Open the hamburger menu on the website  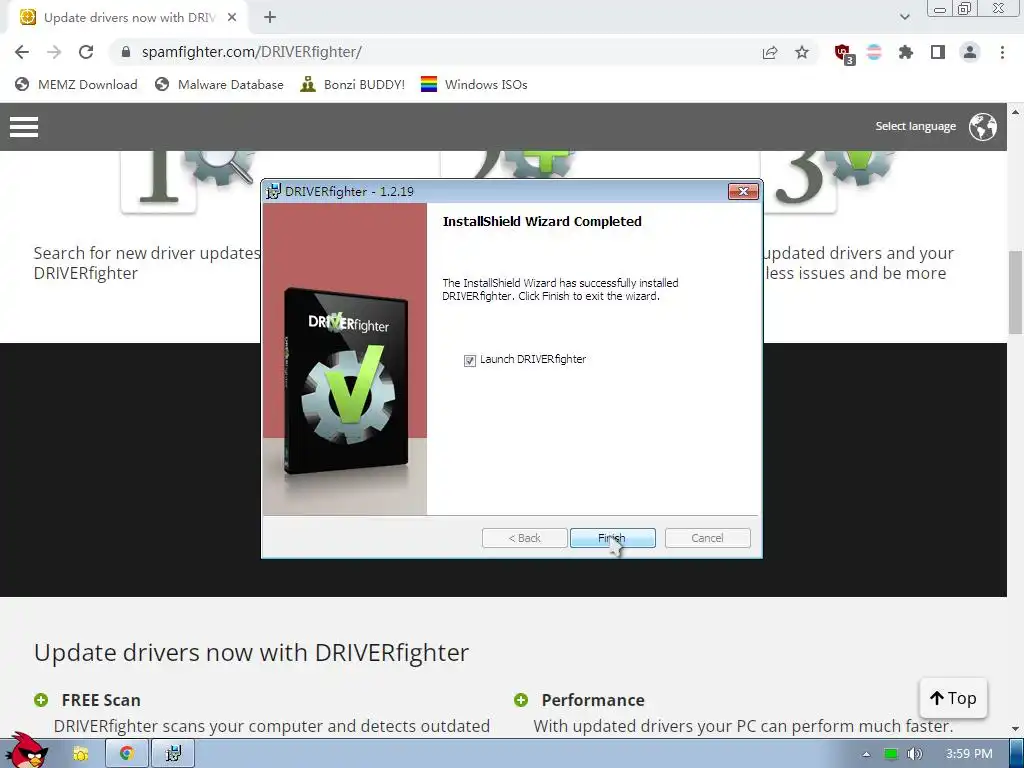click(24, 127)
